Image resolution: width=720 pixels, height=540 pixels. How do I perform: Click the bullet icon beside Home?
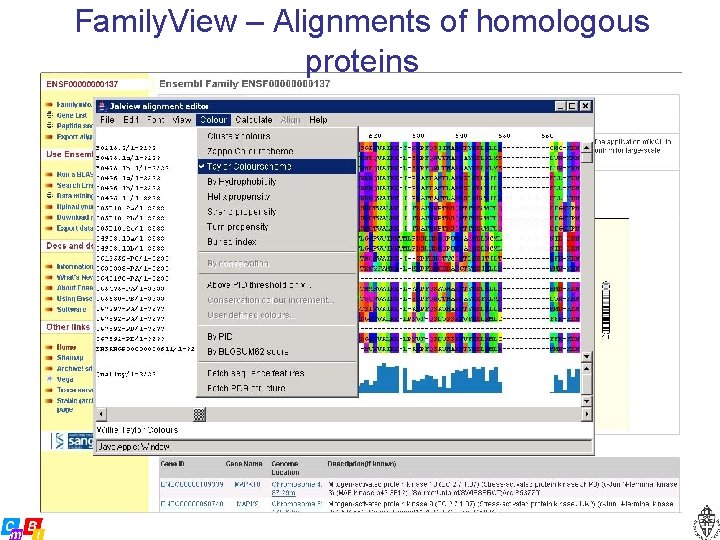pos(50,347)
